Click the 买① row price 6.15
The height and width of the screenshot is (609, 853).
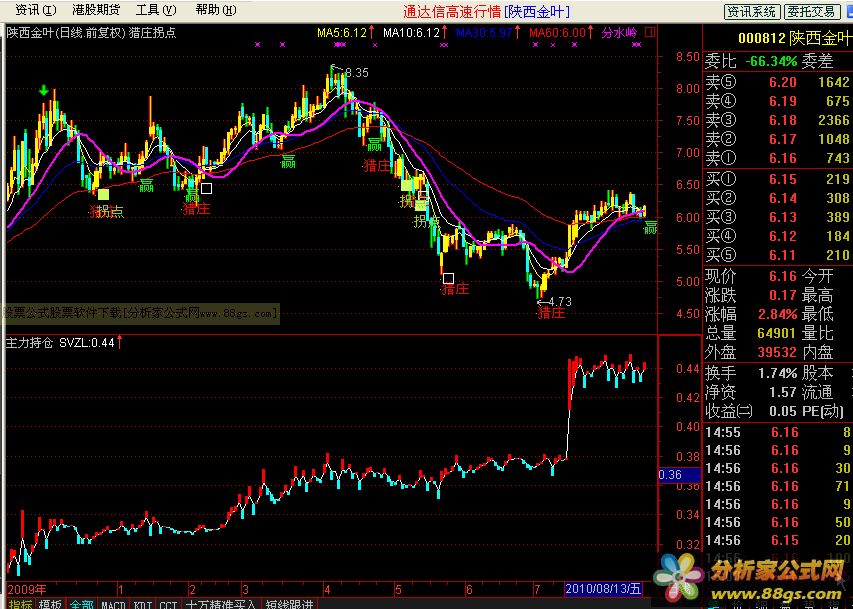tap(782, 179)
